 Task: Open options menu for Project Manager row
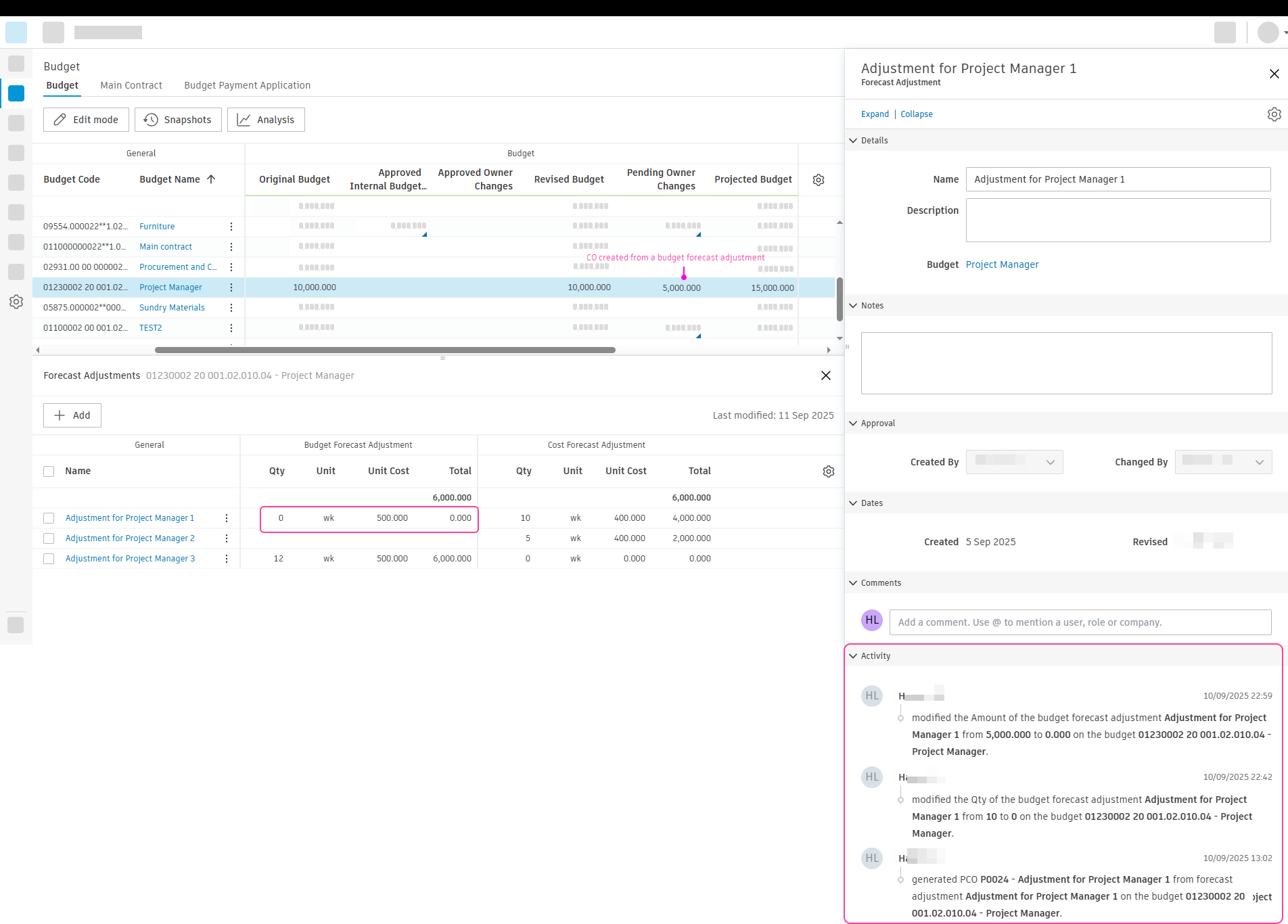tap(231, 287)
